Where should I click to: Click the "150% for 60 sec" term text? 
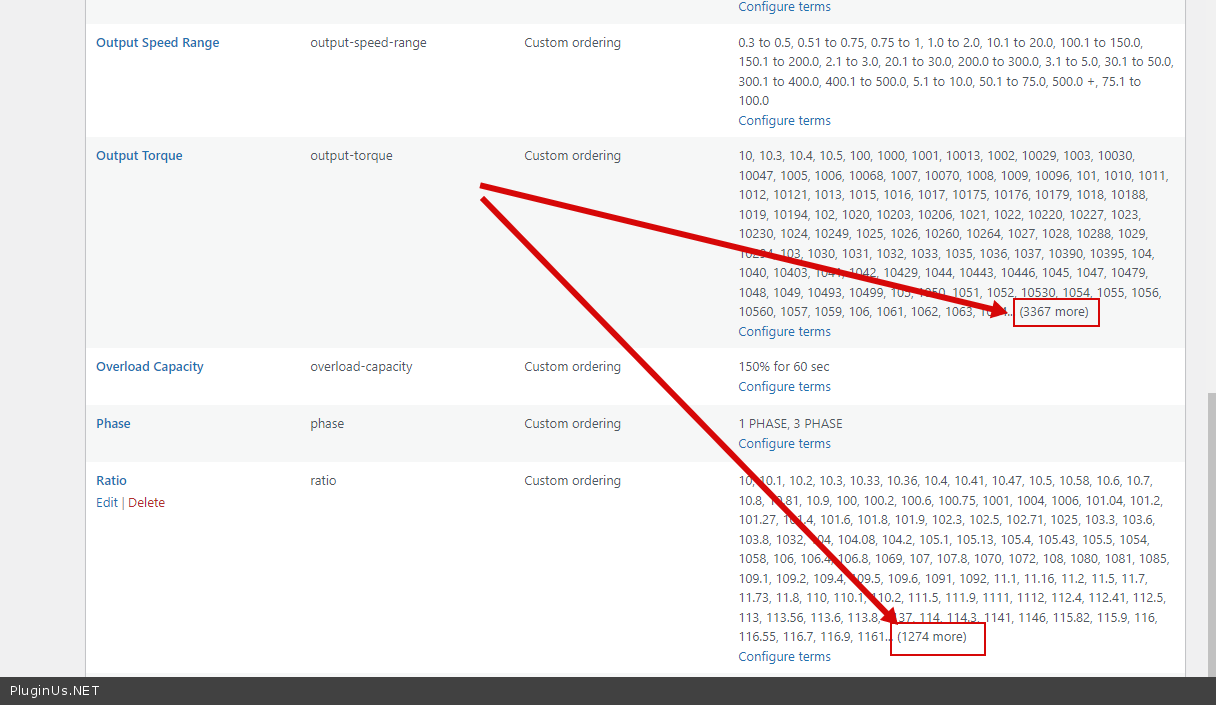point(783,367)
